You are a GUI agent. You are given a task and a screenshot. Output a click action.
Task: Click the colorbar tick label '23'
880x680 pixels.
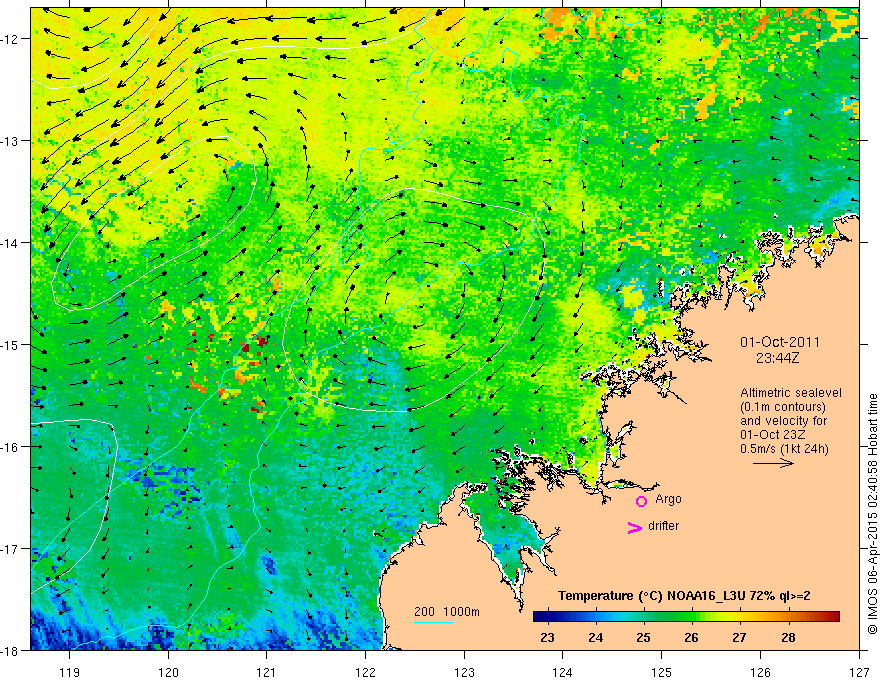547,637
